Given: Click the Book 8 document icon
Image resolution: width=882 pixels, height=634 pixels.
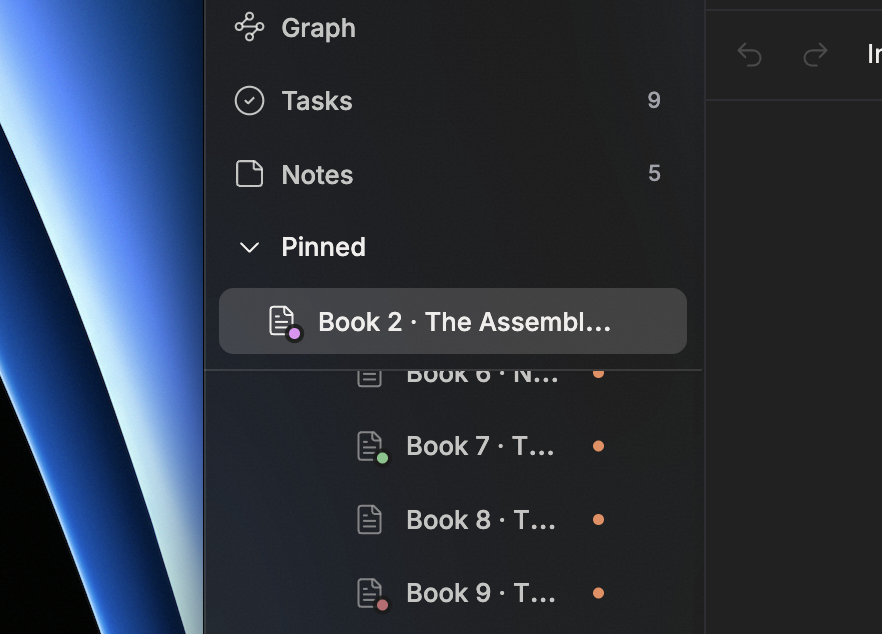Looking at the screenshot, I should (x=370, y=519).
